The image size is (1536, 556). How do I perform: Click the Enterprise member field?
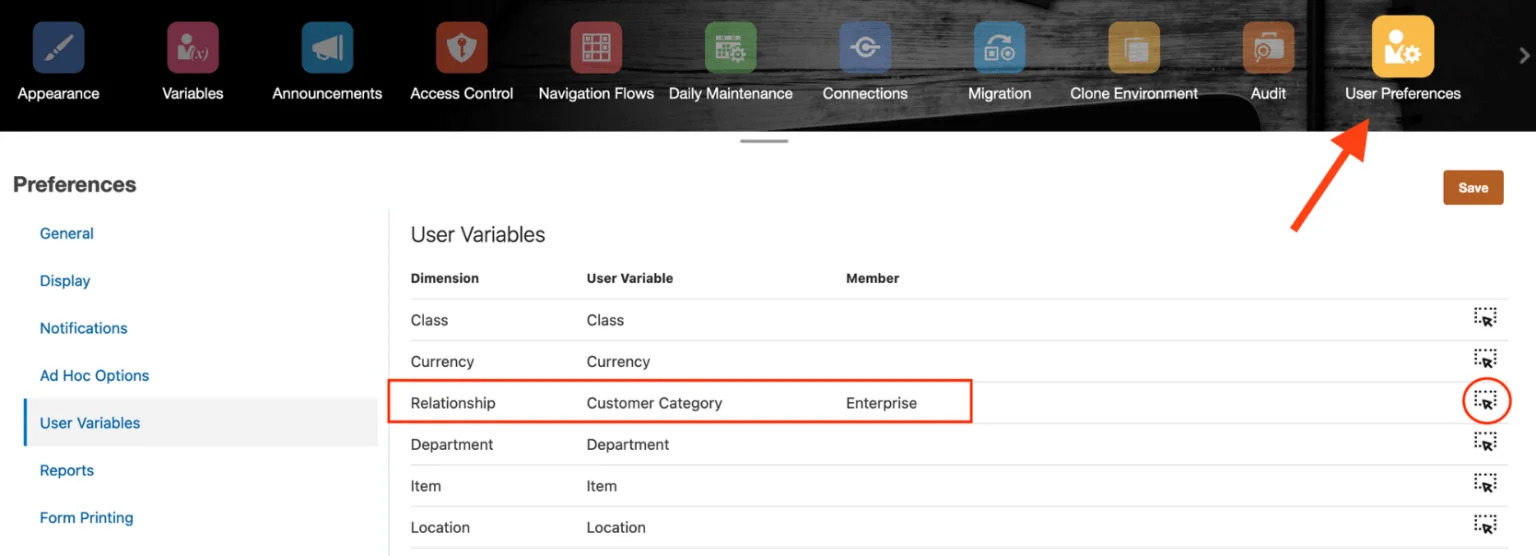pyautogui.click(x=881, y=403)
